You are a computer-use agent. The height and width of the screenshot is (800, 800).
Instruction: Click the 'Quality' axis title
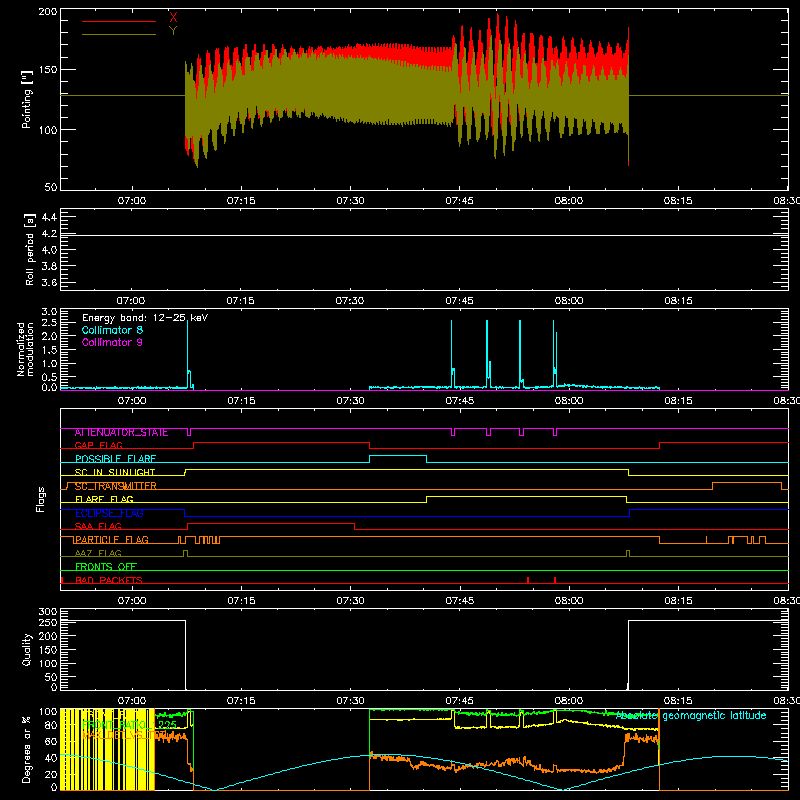pos(27,649)
